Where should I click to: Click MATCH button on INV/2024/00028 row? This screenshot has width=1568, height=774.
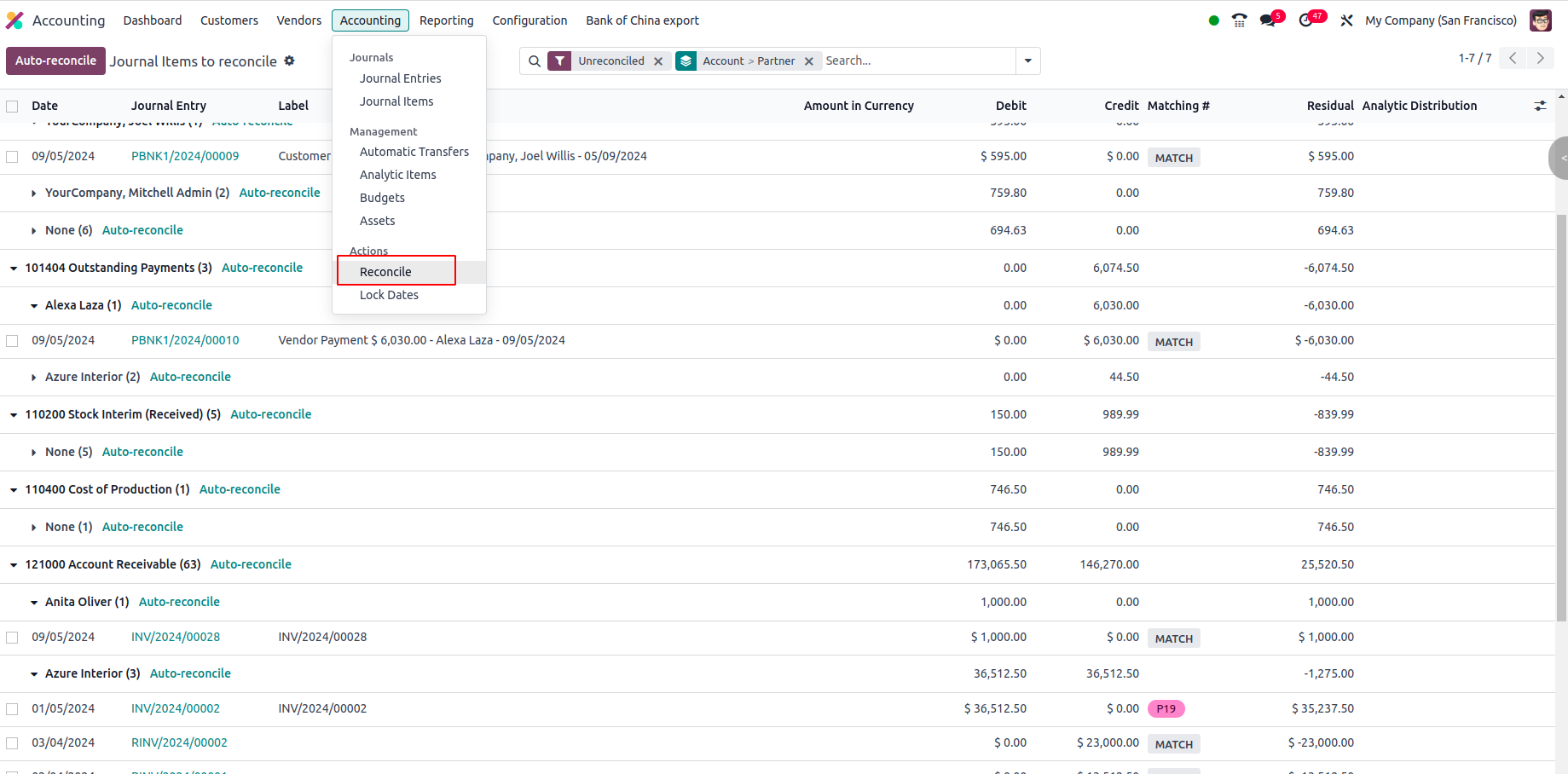tap(1173, 638)
